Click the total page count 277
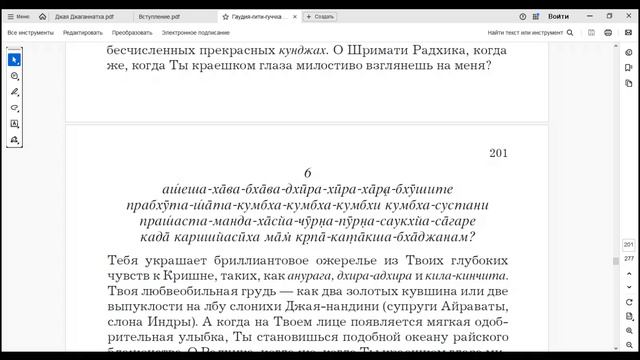This screenshot has width=640, height=360. (629, 258)
